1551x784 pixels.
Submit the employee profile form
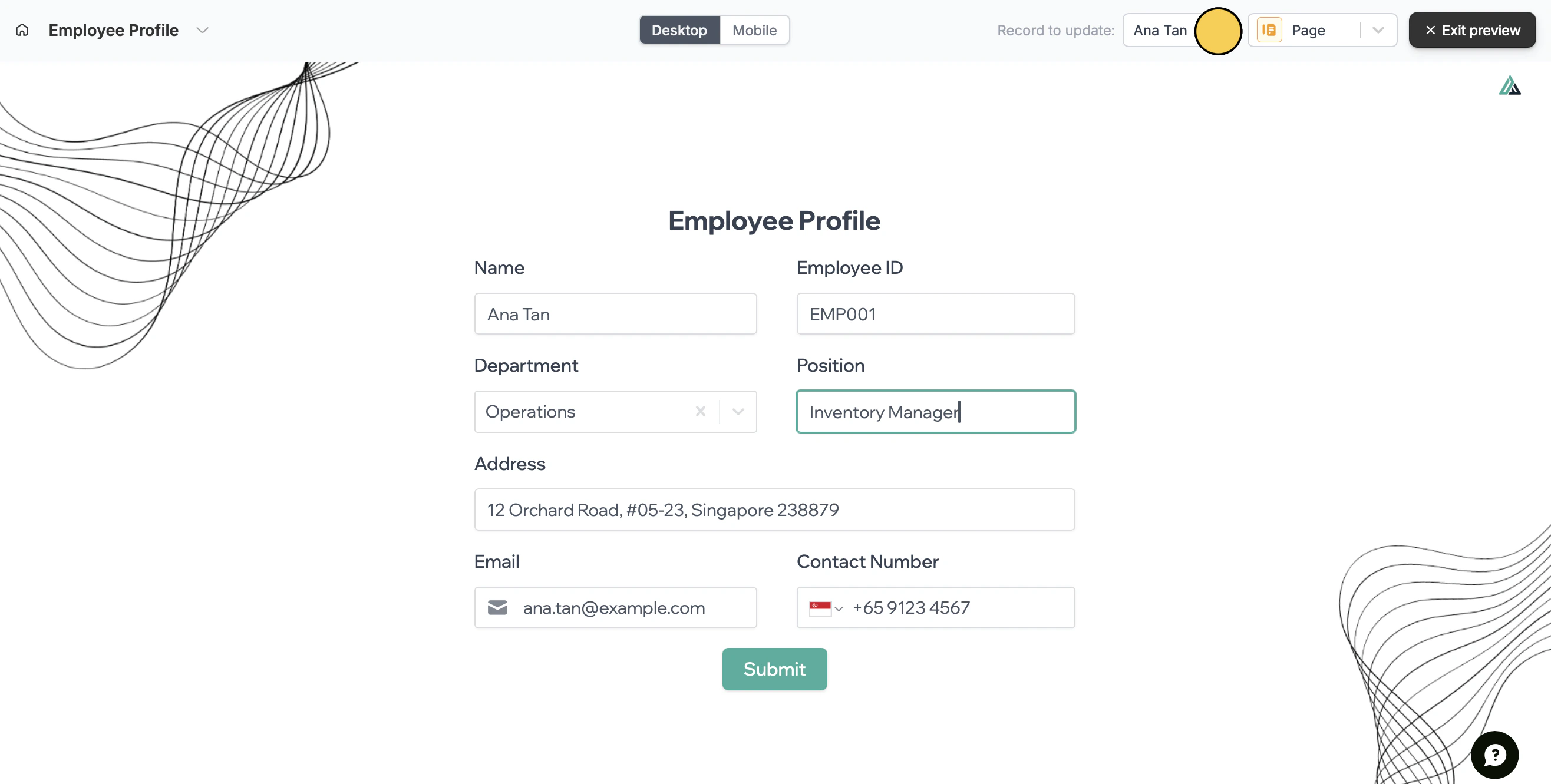pos(774,669)
